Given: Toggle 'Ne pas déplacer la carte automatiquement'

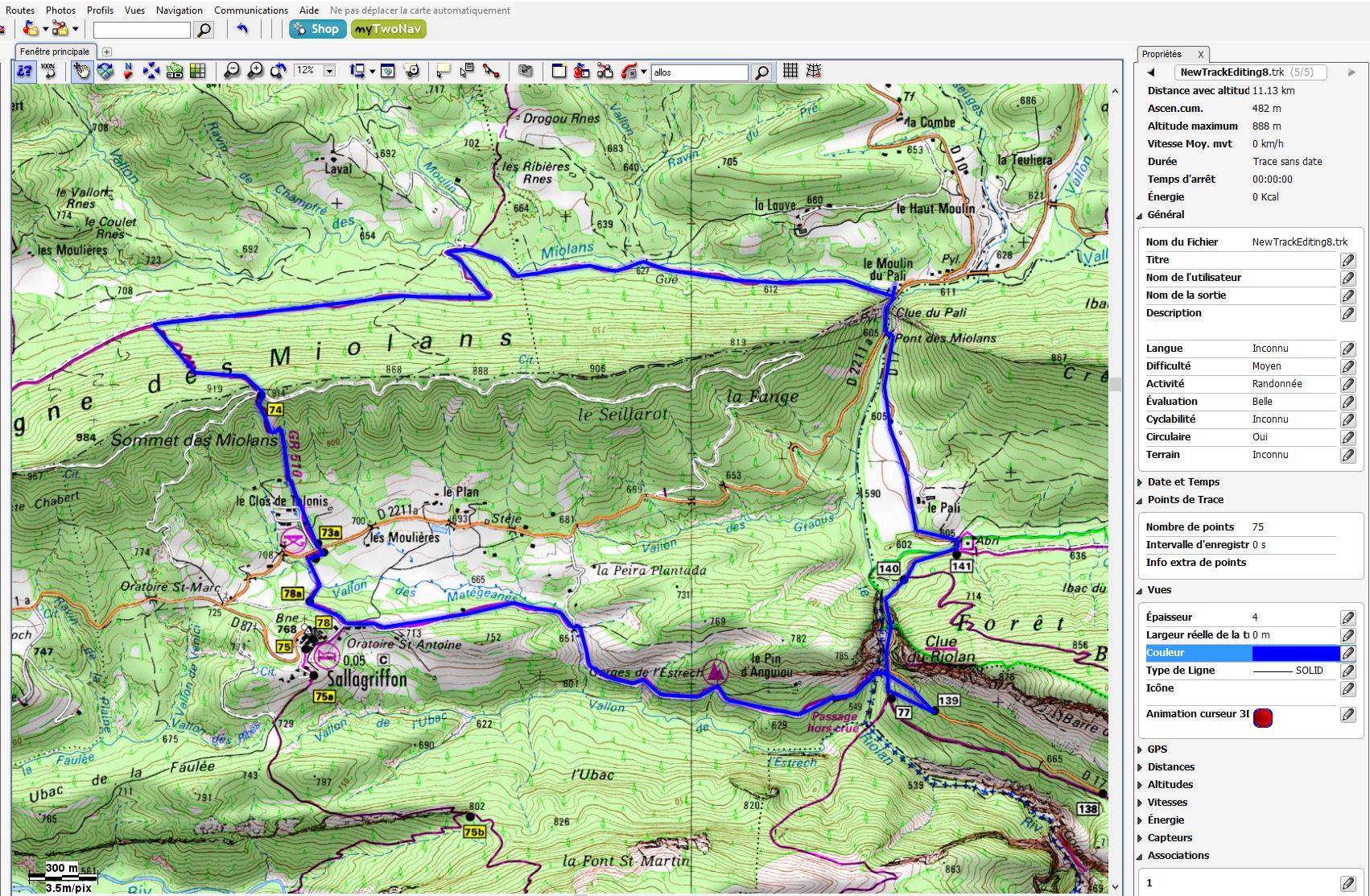Looking at the screenshot, I should click(420, 10).
